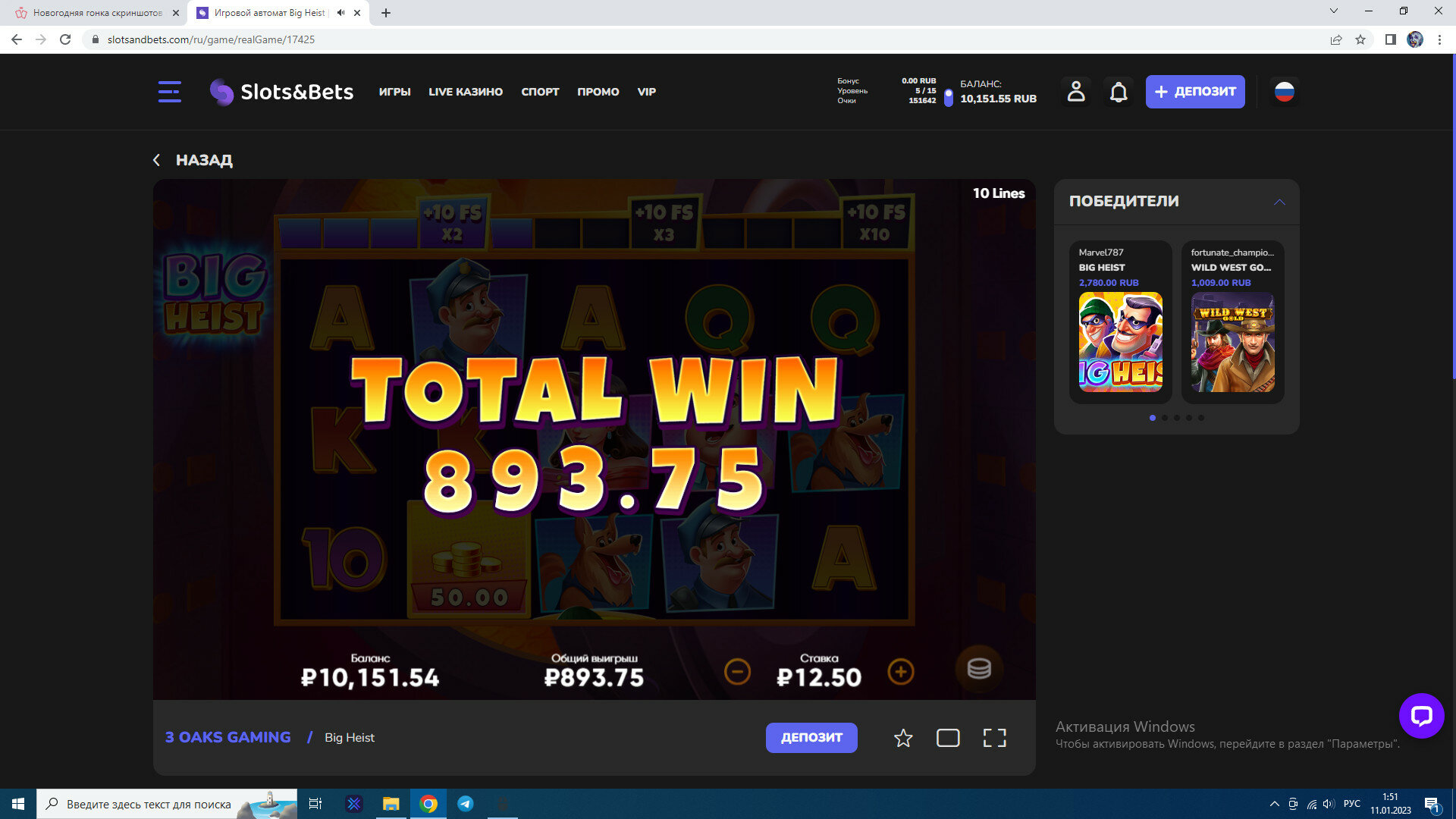
Task: Go to the ПРОМО section
Action: [598, 92]
